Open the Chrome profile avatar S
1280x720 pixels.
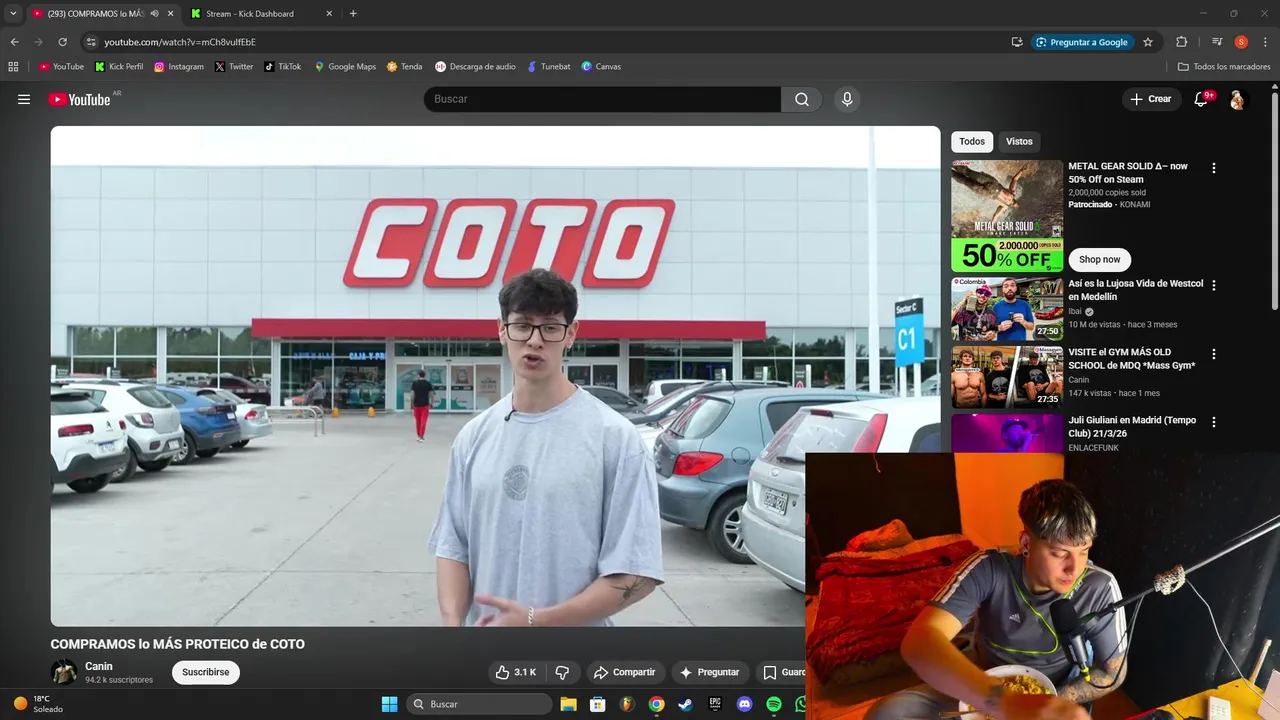tap(1241, 42)
